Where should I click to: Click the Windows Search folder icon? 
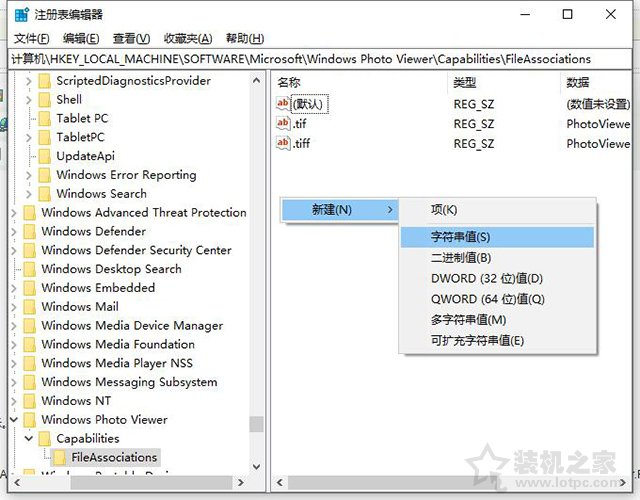(44, 193)
